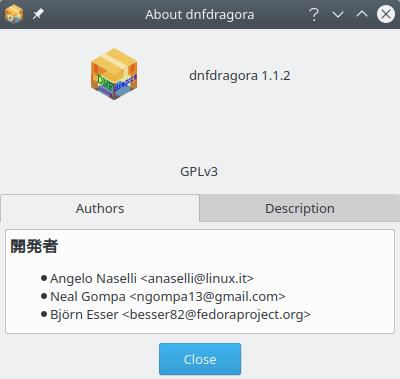Close the dialog with the titlebar X
Image resolution: width=400 pixels, height=379 pixels.
tap(386, 14)
